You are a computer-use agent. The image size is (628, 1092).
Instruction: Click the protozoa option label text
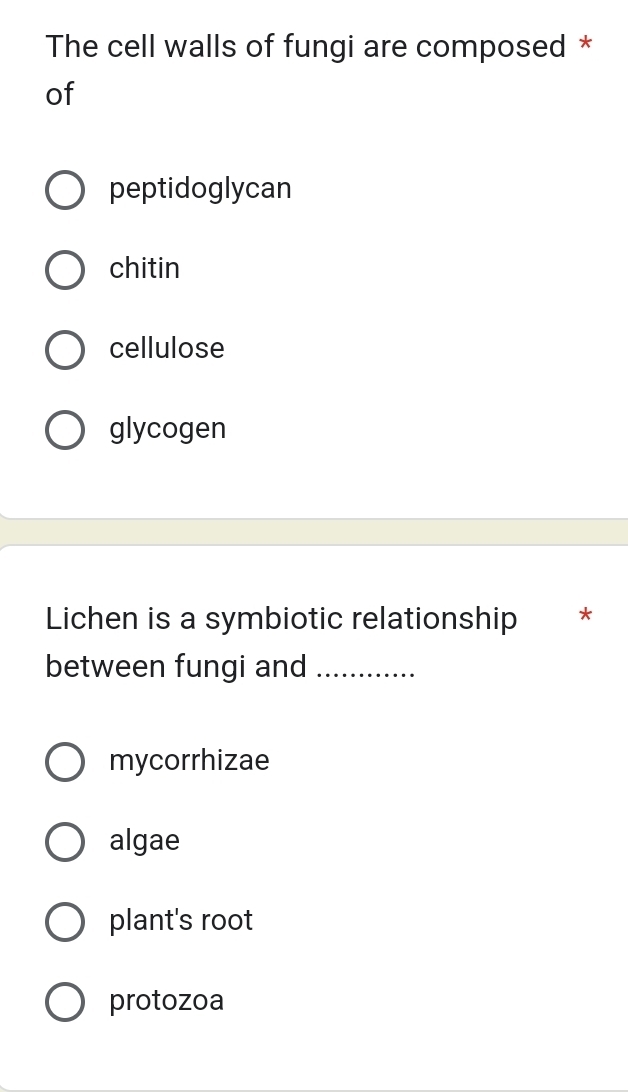tap(166, 1001)
